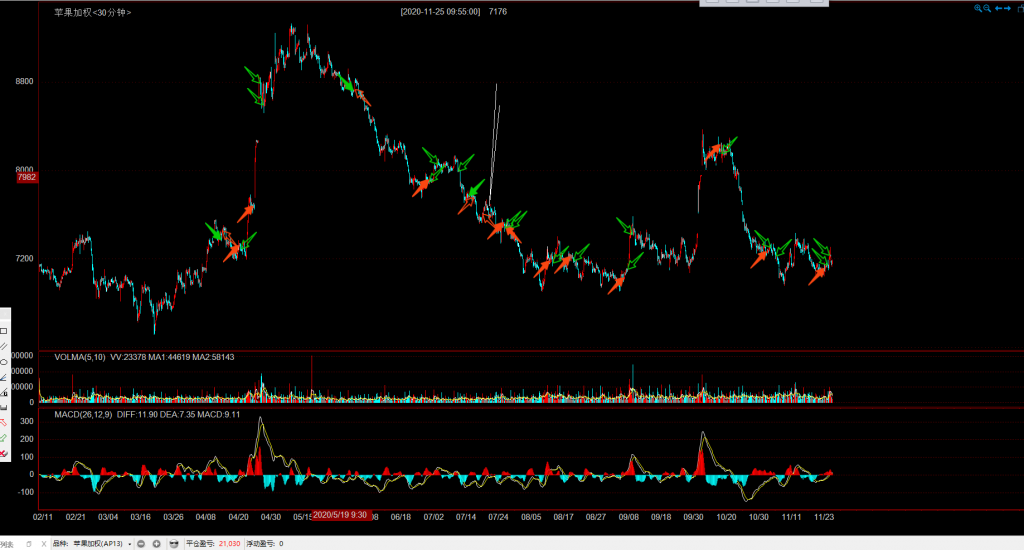1024x550 pixels.
Task: Click the sunglasses face icon in status bar
Action: [x=174, y=543]
